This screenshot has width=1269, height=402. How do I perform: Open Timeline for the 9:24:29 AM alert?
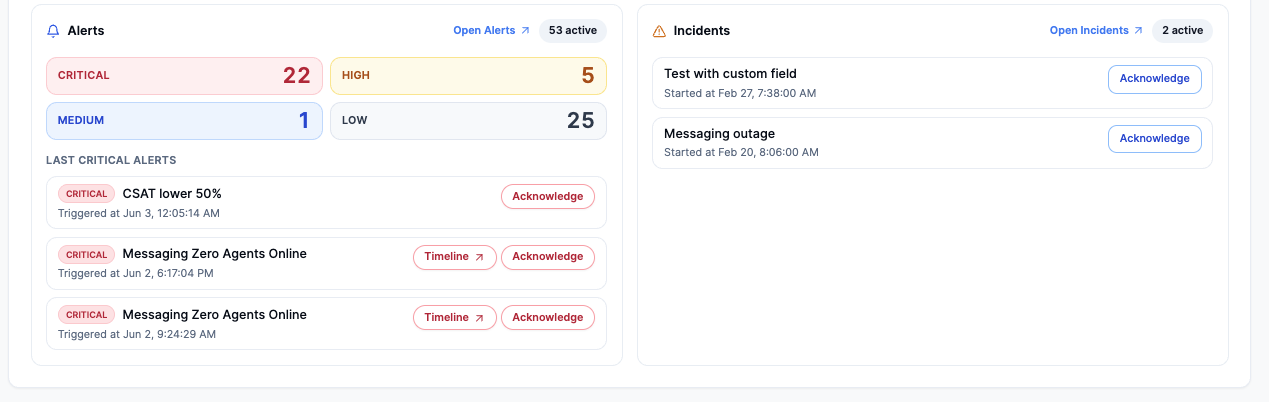(454, 318)
